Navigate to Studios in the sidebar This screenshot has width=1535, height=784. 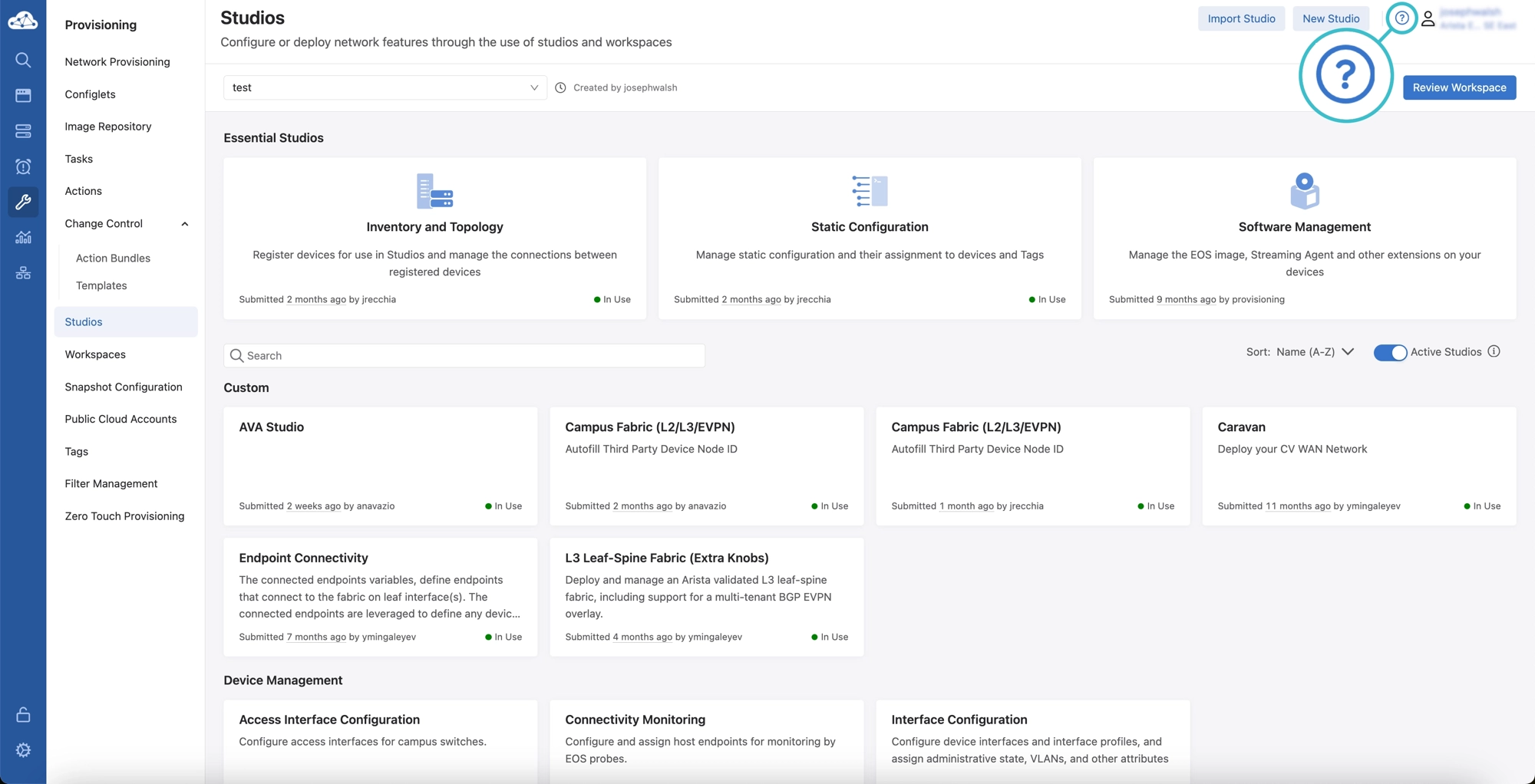pos(82,321)
